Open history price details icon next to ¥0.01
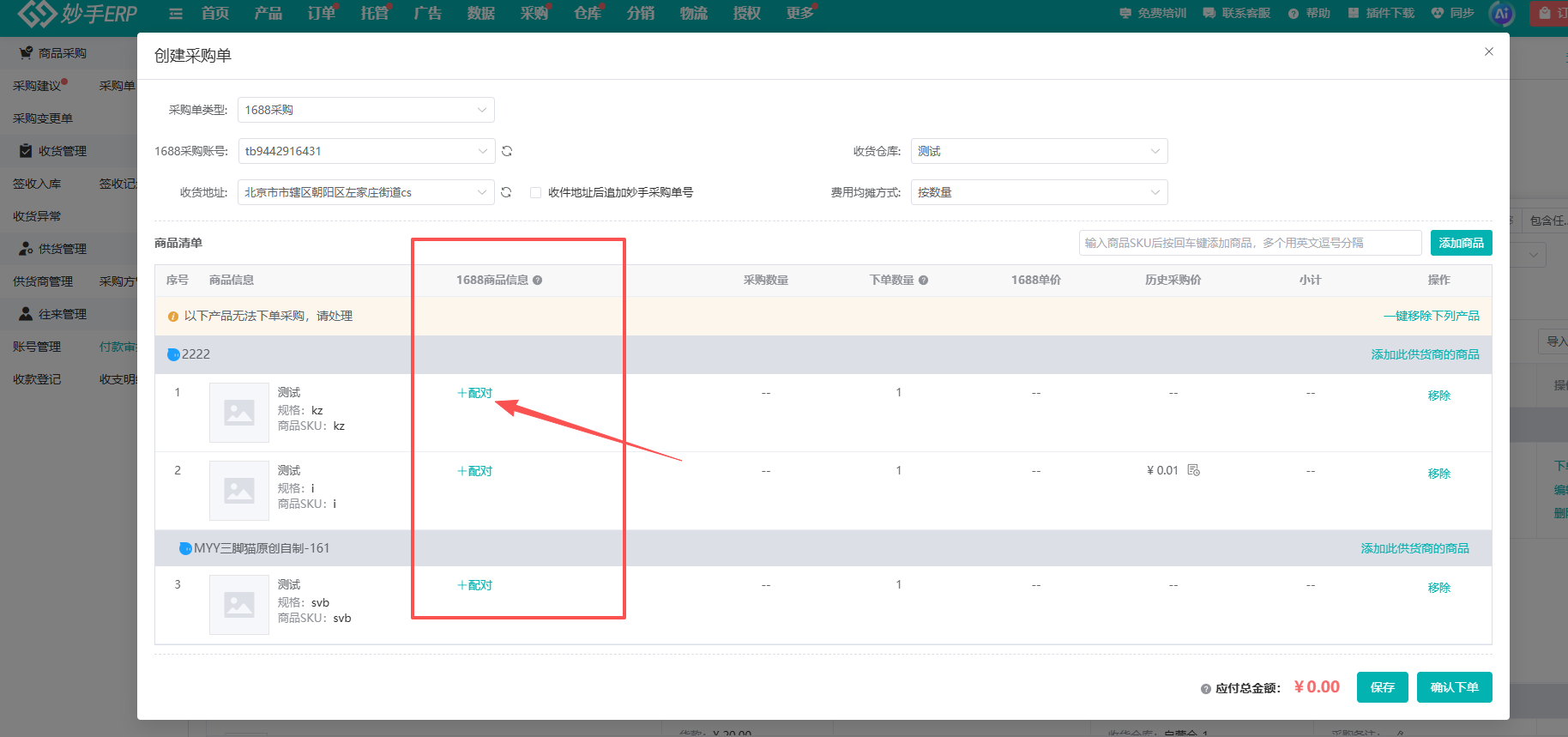The image size is (1568, 737). click(x=1193, y=470)
